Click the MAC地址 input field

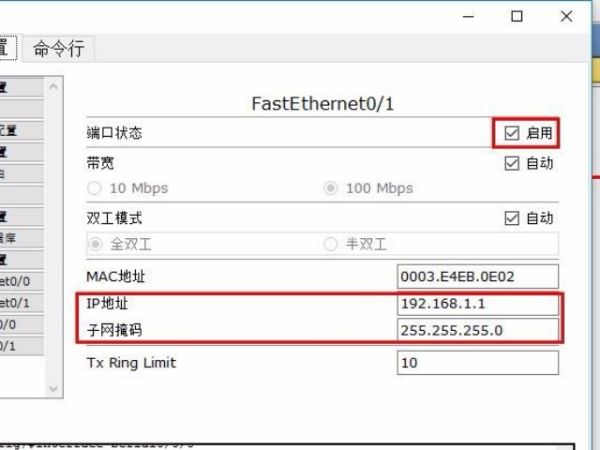point(478,276)
